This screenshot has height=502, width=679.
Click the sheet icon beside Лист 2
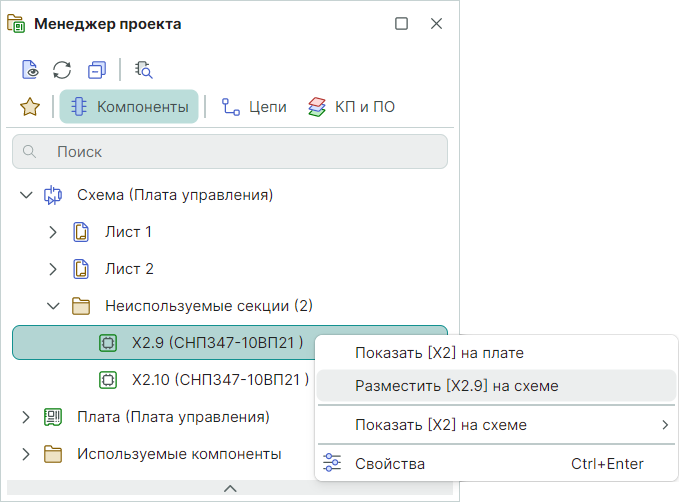click(x=81, y=269)
